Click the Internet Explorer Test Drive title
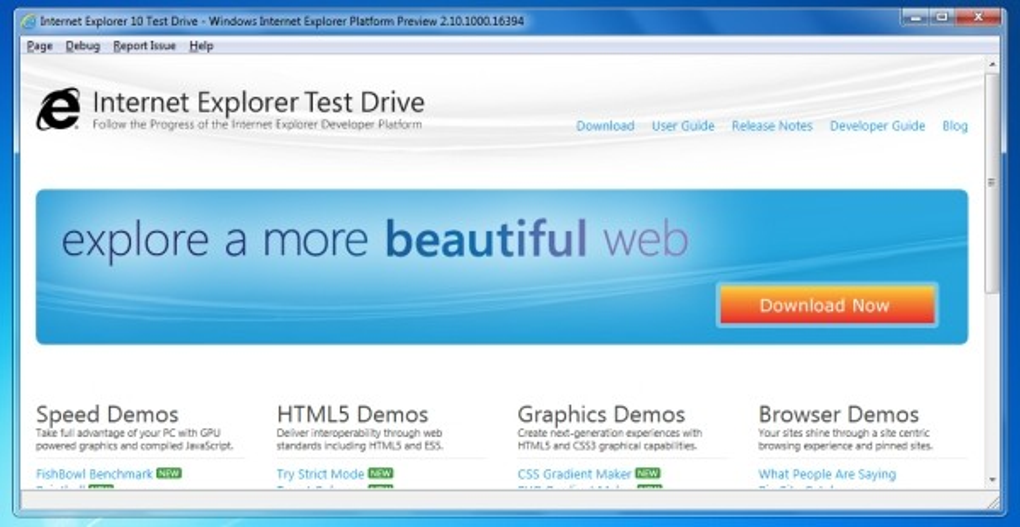The image size is (1020, 527). (x=258, y=102)
